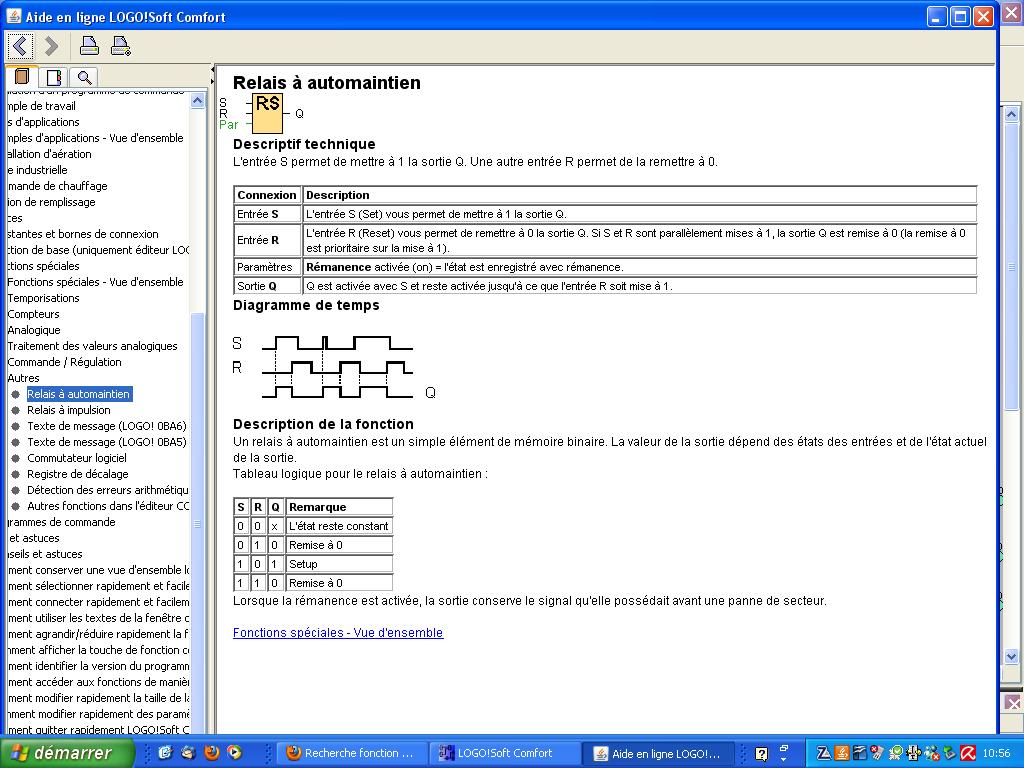1024x768 pixels.
Task: Click the red antivirus system tray icon
Action: pyautogui.click(x=968, y=754)
